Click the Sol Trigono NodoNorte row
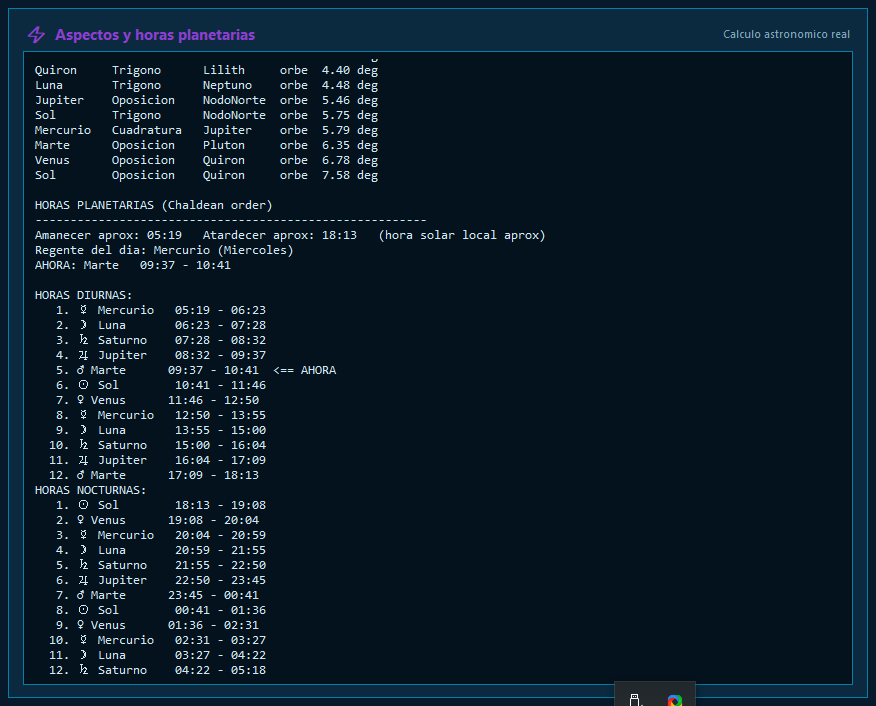The width and height of the screenshot is (876, 706). tap(206, 116)
